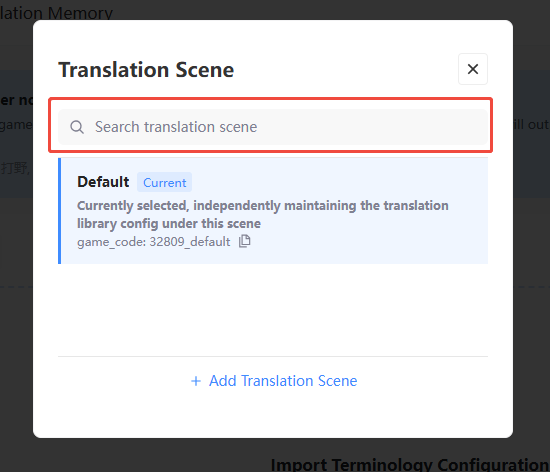Image resolution: width=550 pixels, height=472 pixels.
Task: Click the magnifier search icon
Action: [77, 127]
